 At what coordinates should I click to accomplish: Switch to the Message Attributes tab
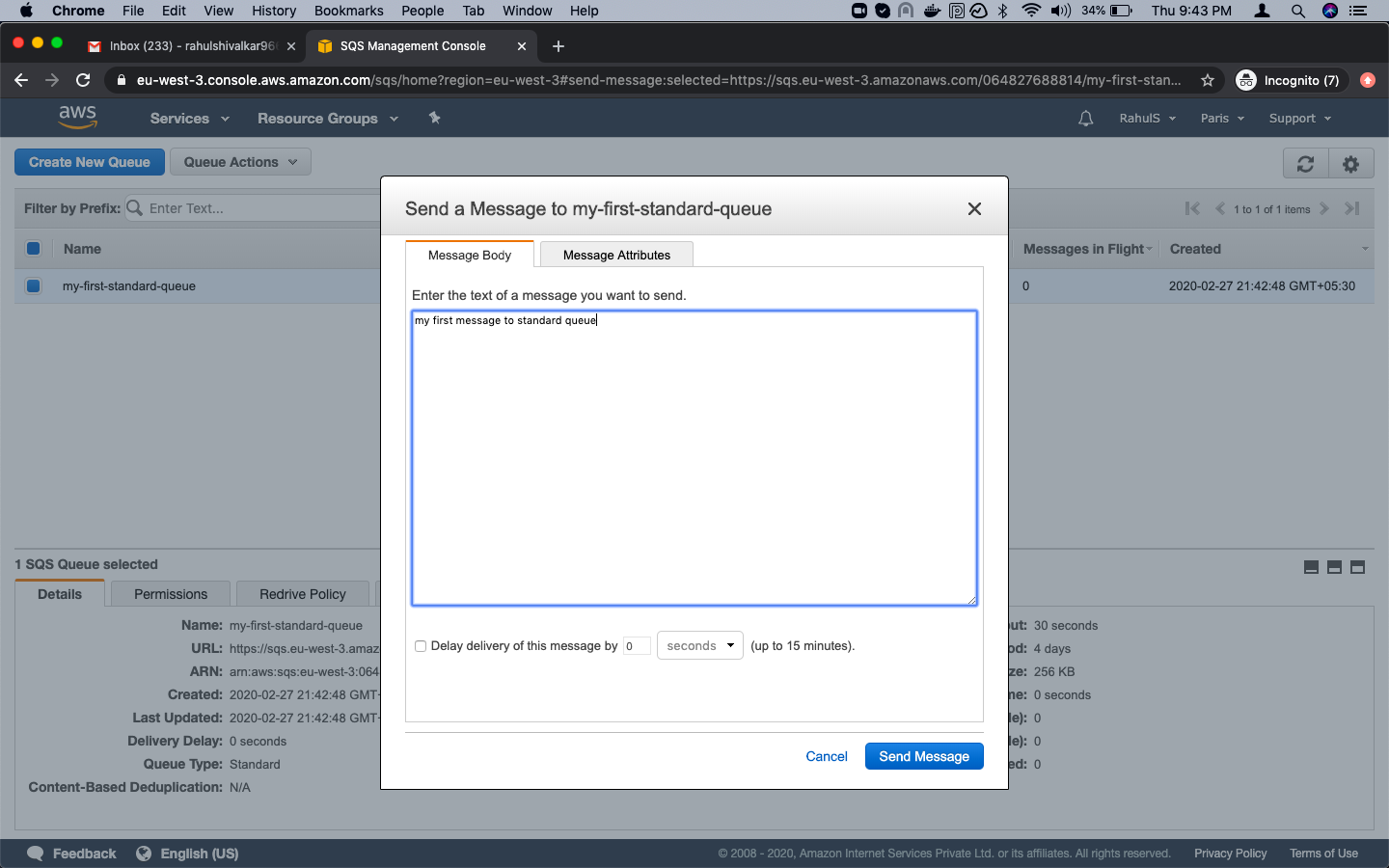[x=615, y=255]
